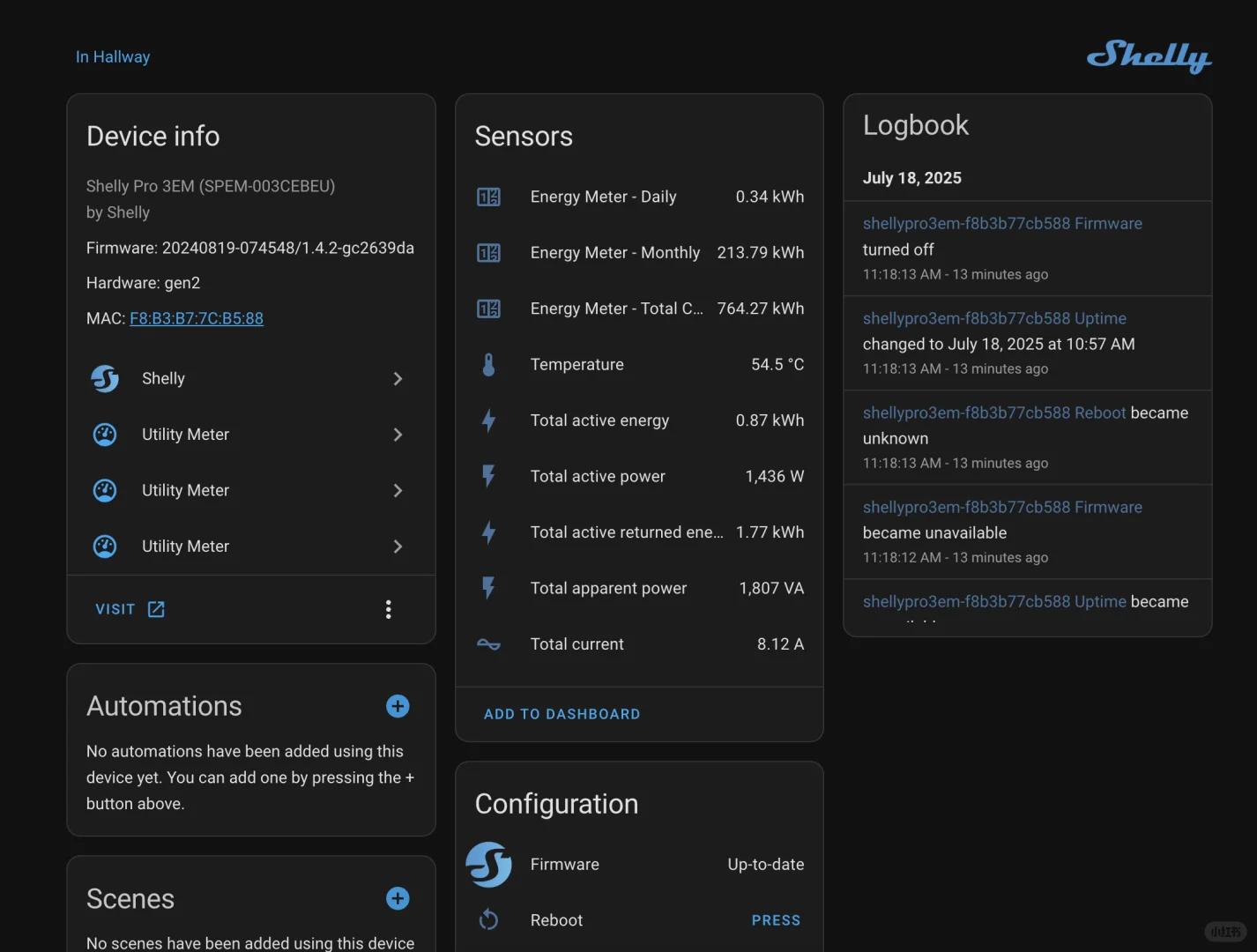This screenshot has width=1257, height=952.
Task: Click the lightning icon beside Total active energy
Action: click(488, 420)
